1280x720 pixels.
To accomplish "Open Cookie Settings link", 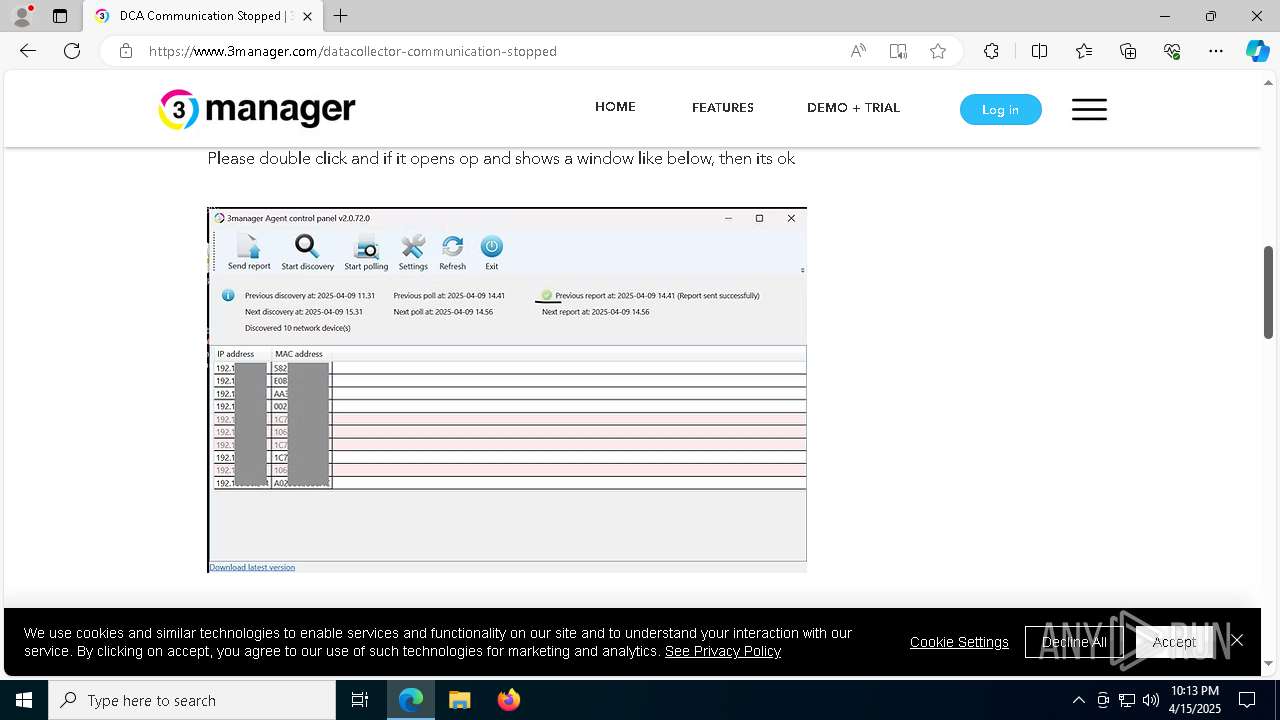I will pos(959,642).
